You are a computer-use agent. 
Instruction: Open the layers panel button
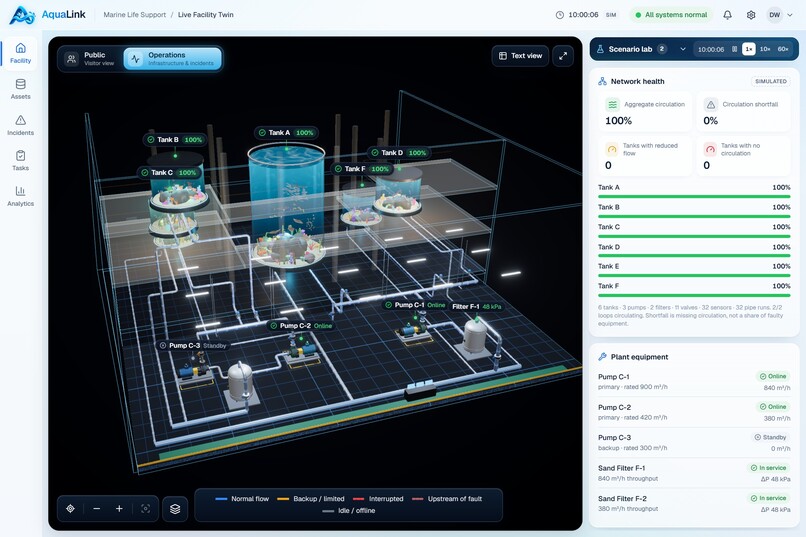(x=175, y=509)
